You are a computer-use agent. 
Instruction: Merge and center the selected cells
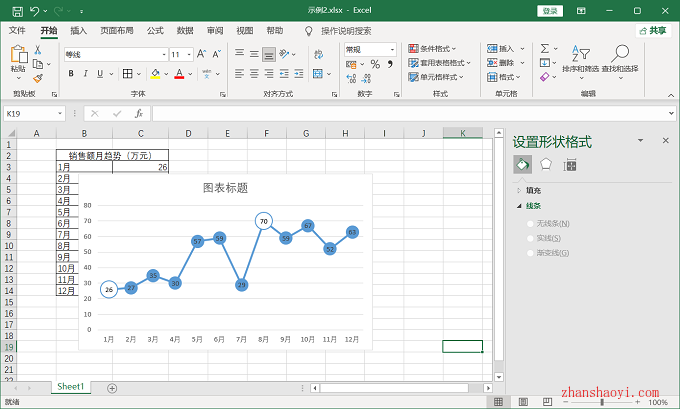(318, 74)
